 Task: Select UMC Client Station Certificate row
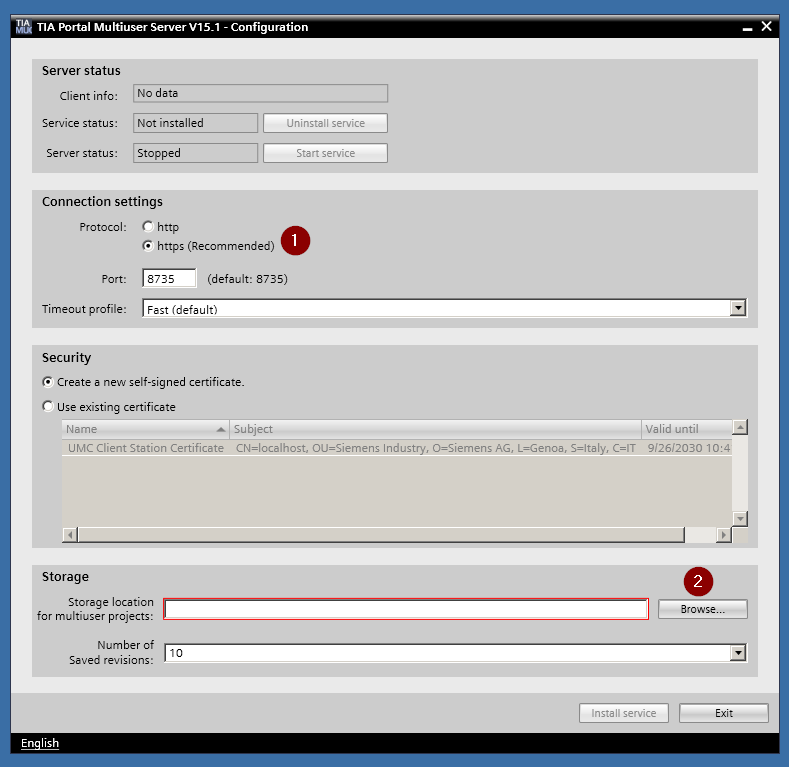pos(397,448)
